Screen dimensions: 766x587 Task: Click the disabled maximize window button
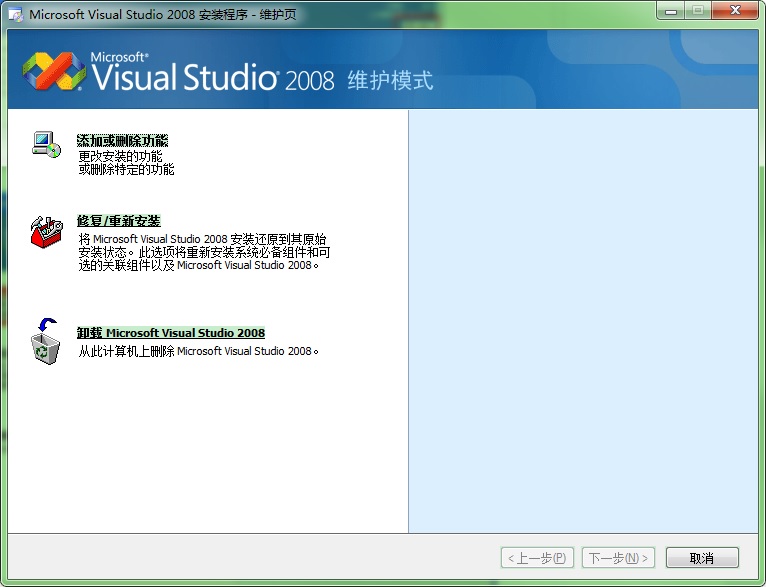(698, 11)
